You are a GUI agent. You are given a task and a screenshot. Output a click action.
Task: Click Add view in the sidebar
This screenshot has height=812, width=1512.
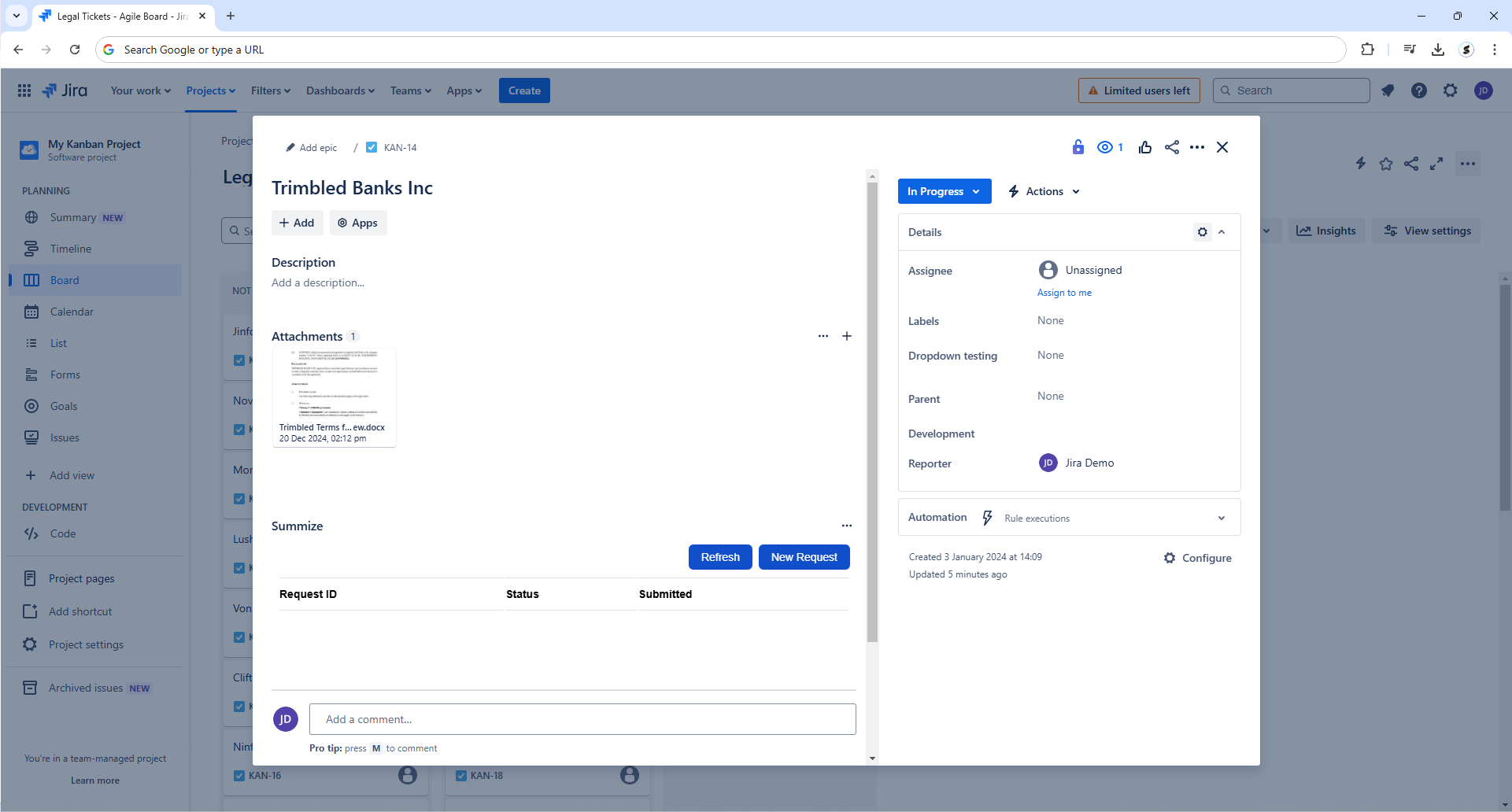pyautogui.click(x=96, y=475)
